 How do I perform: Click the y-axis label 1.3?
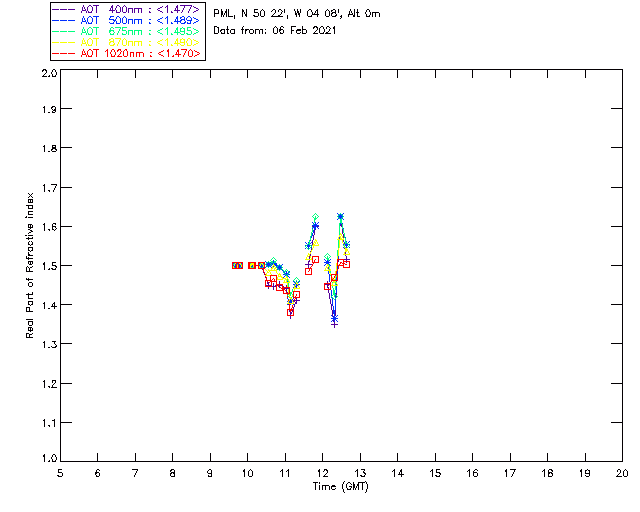(x=49, y=344)
